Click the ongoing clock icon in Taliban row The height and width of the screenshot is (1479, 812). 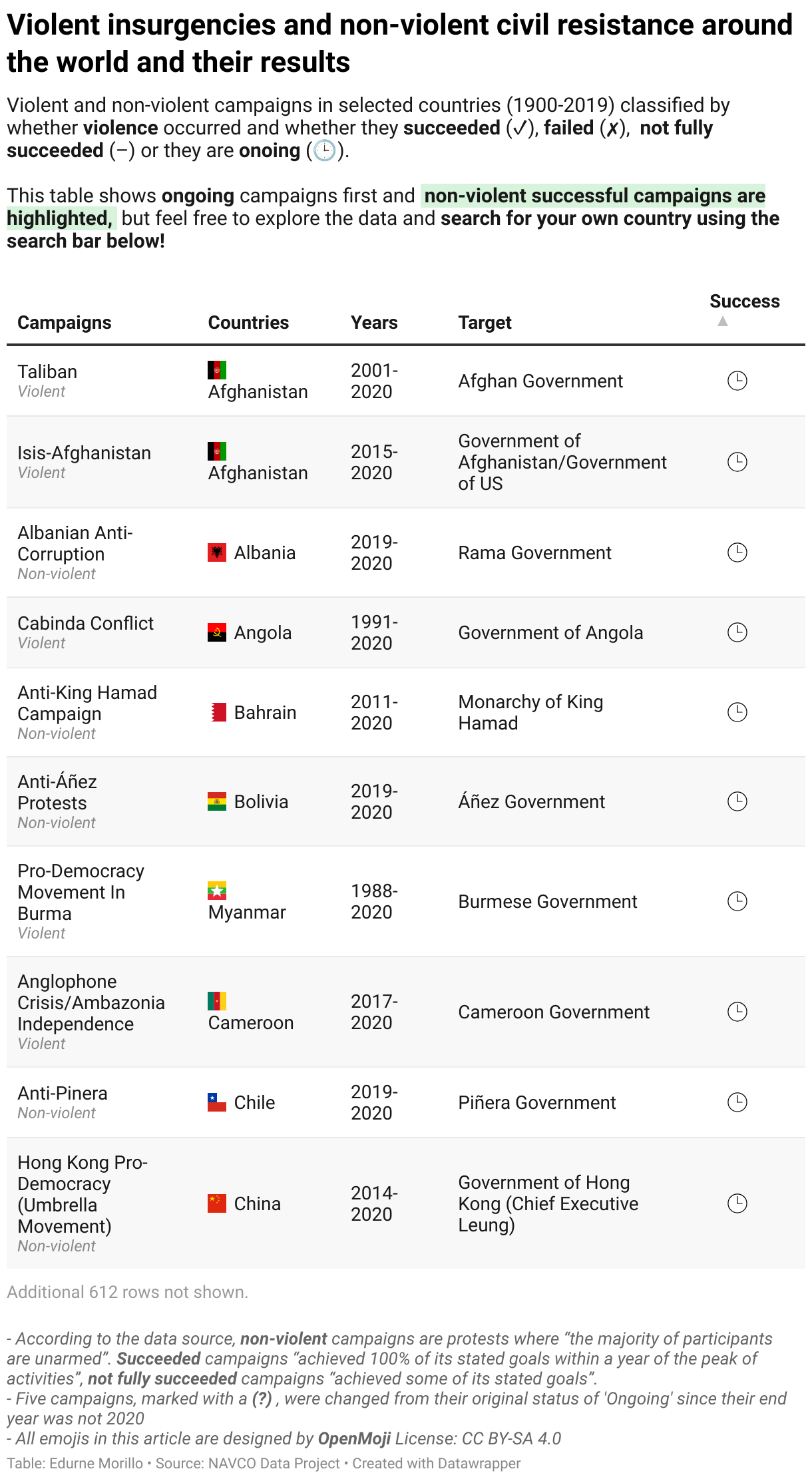coord(737,381)
